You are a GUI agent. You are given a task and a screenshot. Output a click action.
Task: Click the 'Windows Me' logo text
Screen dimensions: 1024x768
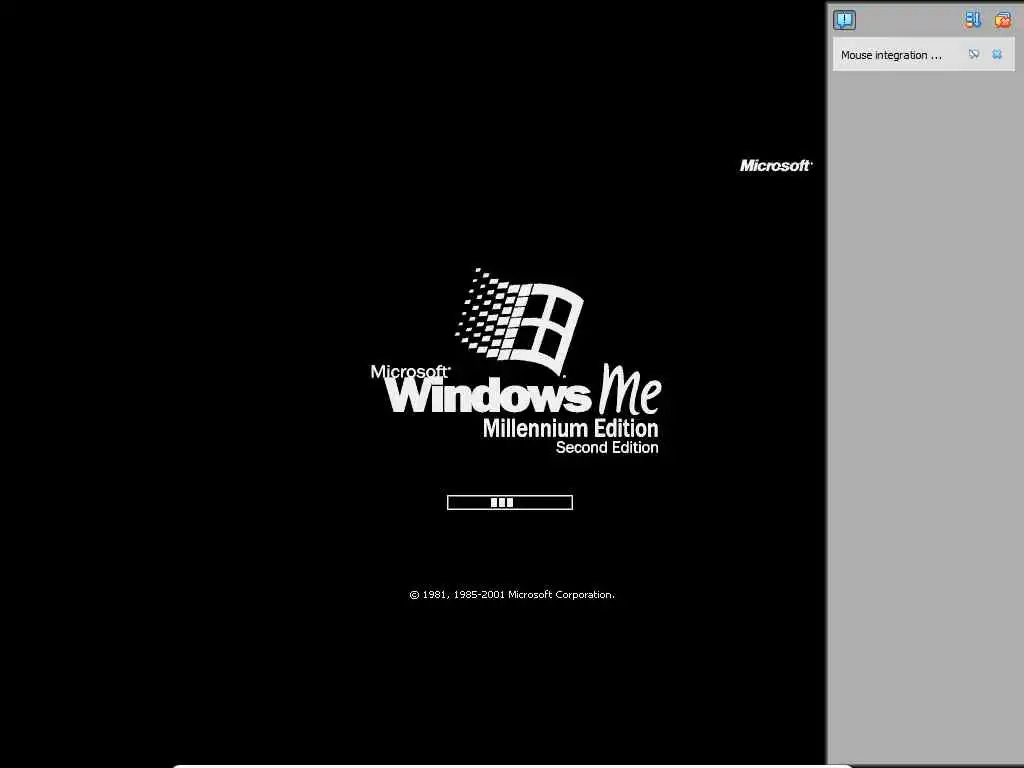click(x=523, y=391)
